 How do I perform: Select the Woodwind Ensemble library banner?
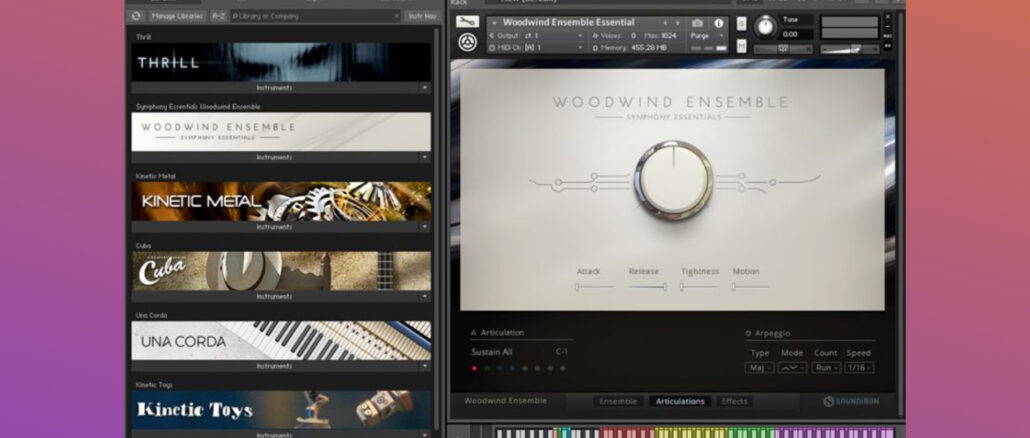[x=281, y=132]
